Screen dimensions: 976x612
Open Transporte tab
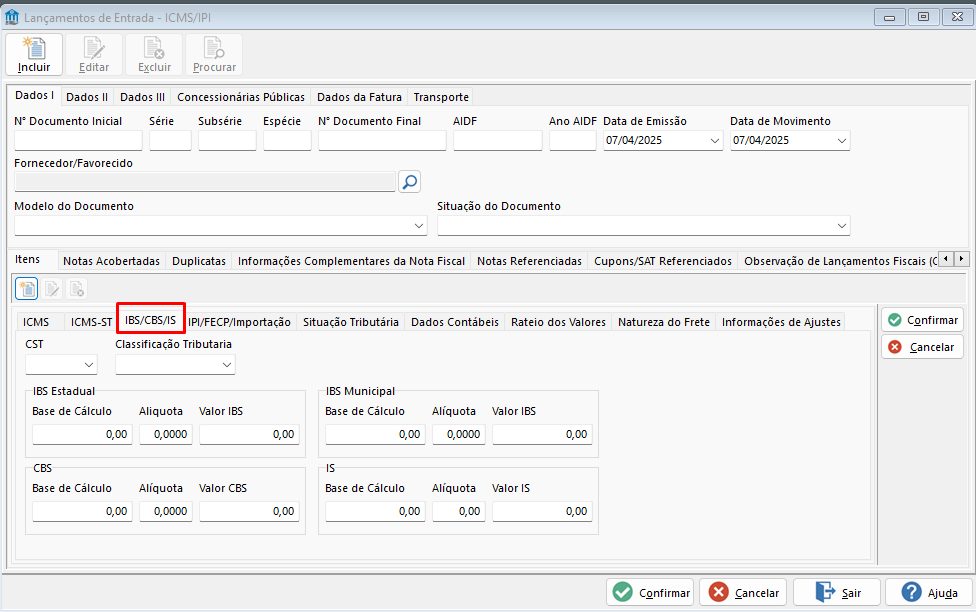coord(441,97)
